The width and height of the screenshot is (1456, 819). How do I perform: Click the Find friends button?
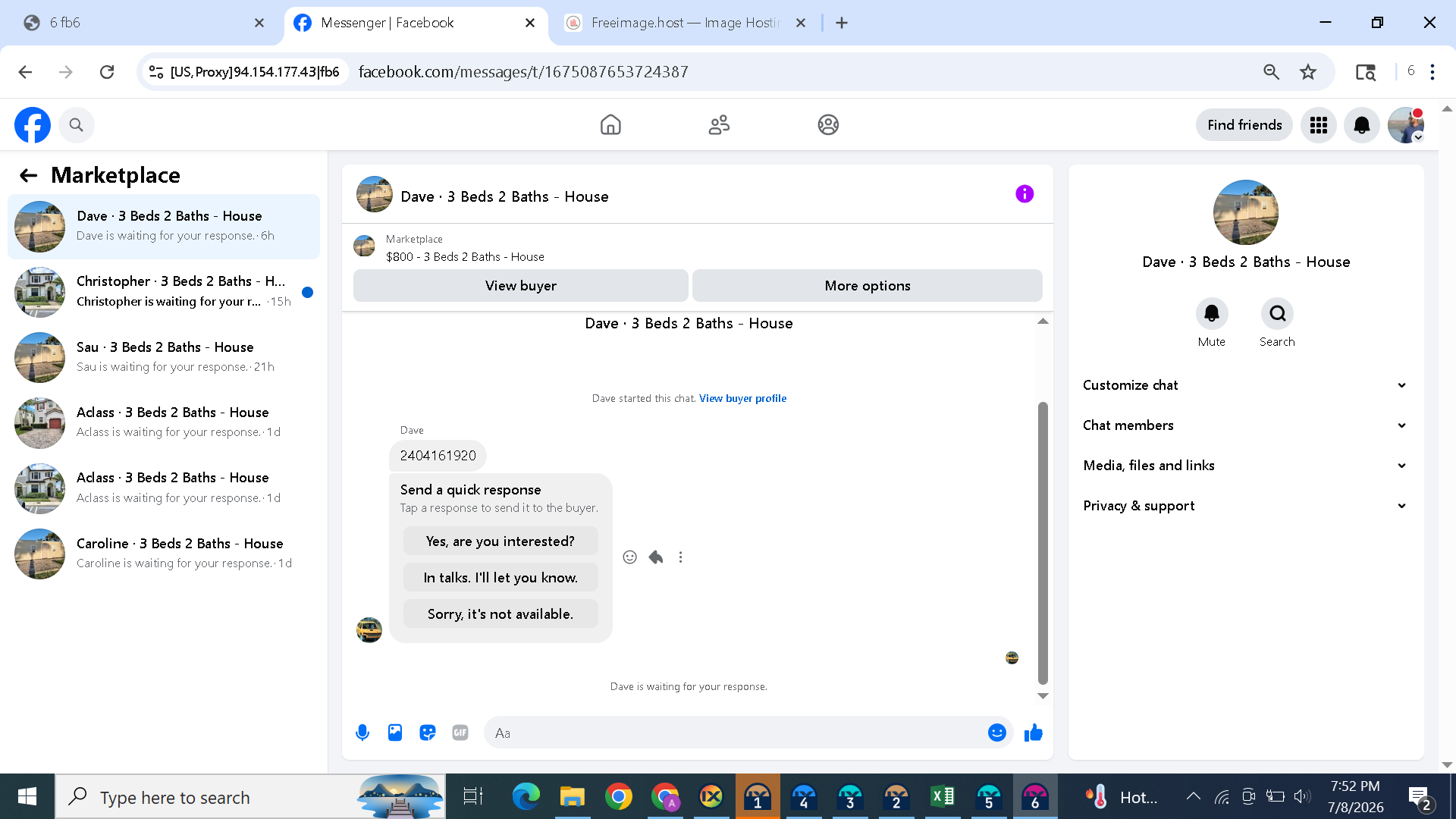point(1244,125)
